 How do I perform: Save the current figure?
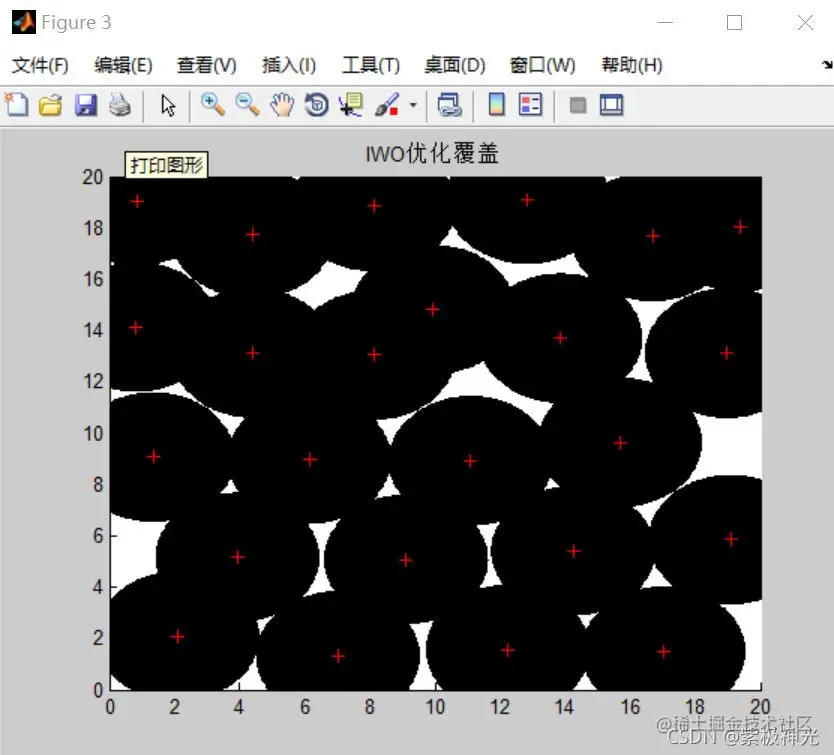(86, 105)
